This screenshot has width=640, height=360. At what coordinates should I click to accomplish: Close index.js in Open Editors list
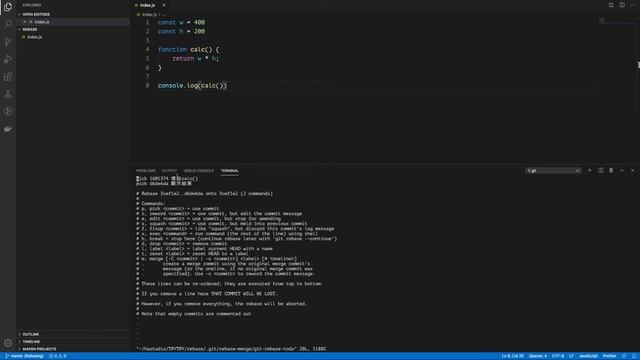(24, 22)
